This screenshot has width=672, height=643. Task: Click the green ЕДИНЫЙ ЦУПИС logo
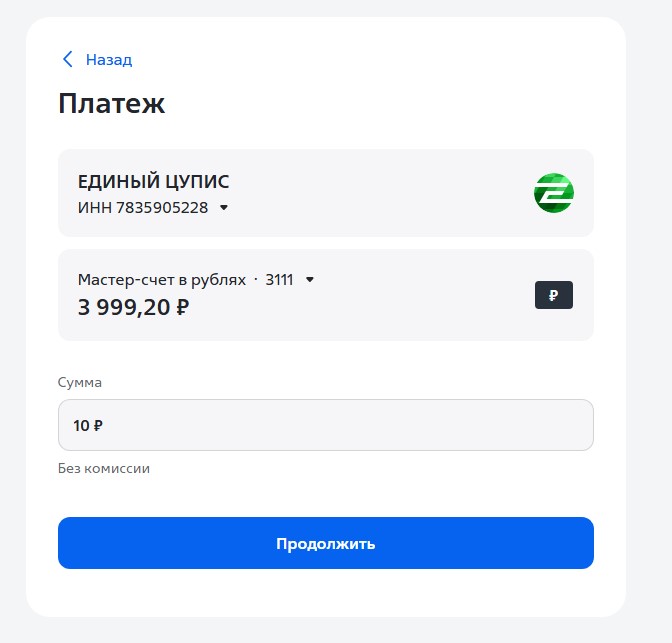click(553, 193)
